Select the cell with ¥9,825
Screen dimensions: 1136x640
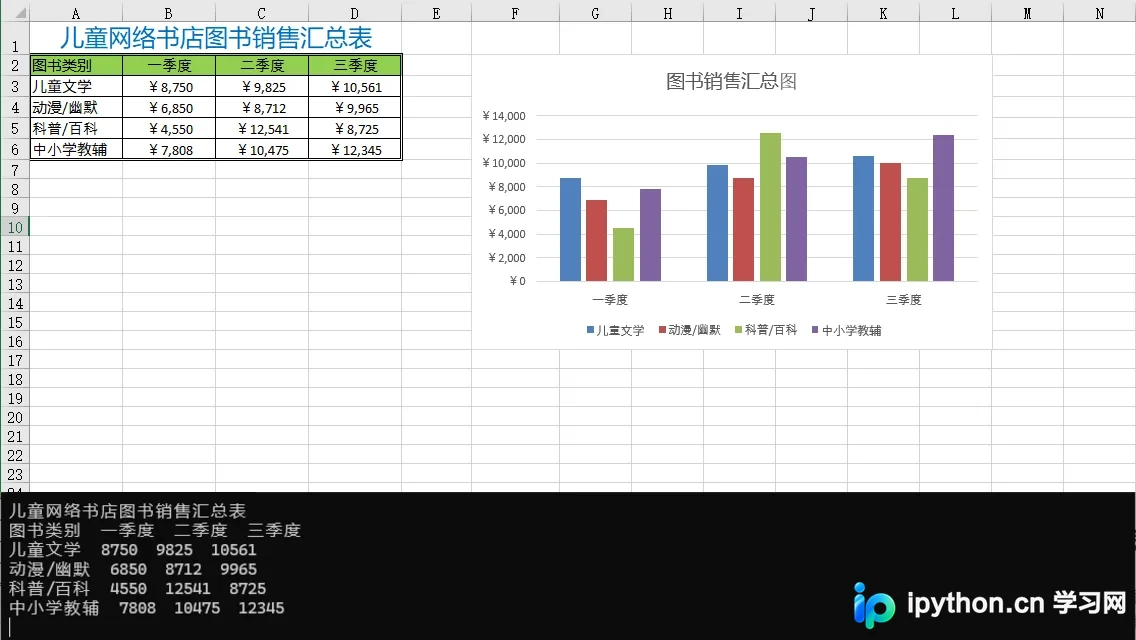(262, 86)
